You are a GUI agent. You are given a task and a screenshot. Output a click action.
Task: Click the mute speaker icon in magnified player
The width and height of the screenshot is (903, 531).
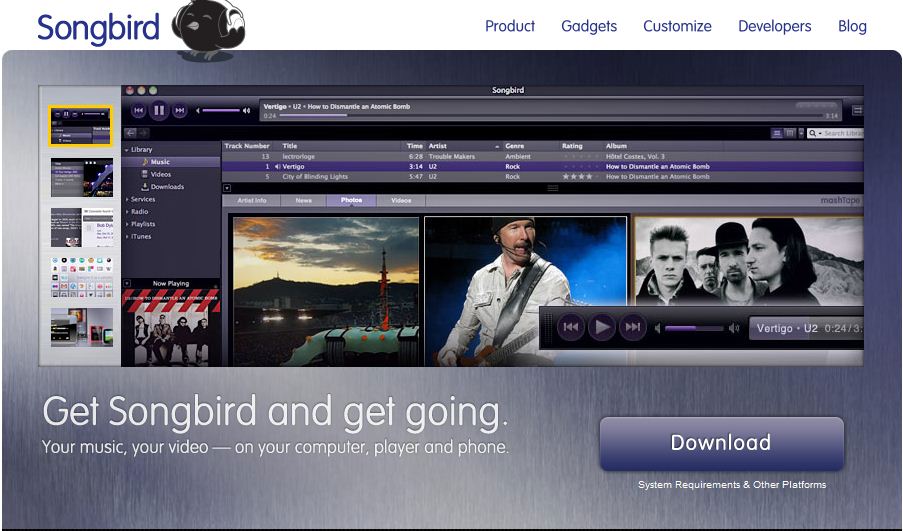click(x=658, y=328)
